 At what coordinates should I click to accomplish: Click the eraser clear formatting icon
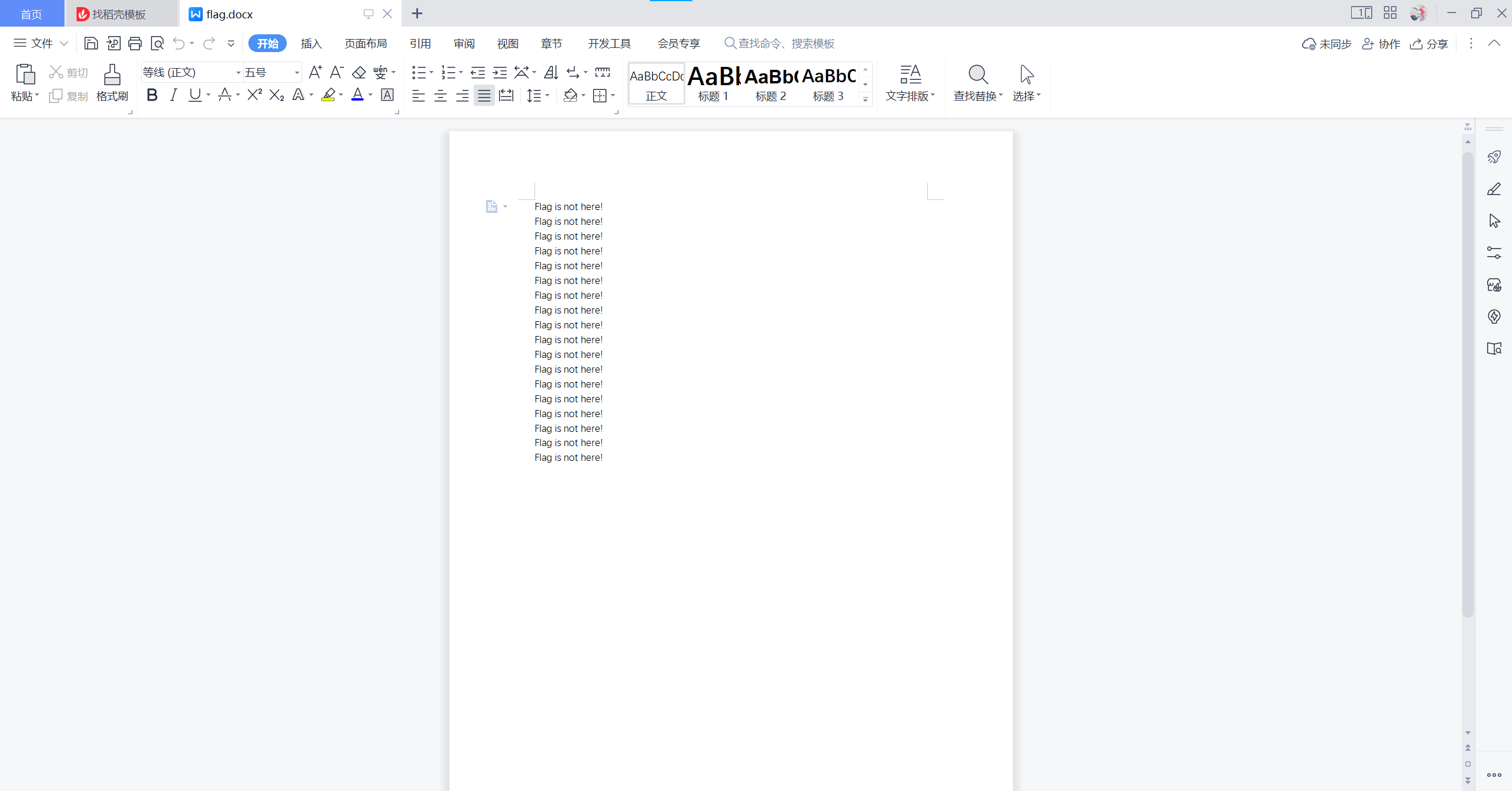click(x=359, y=72)
